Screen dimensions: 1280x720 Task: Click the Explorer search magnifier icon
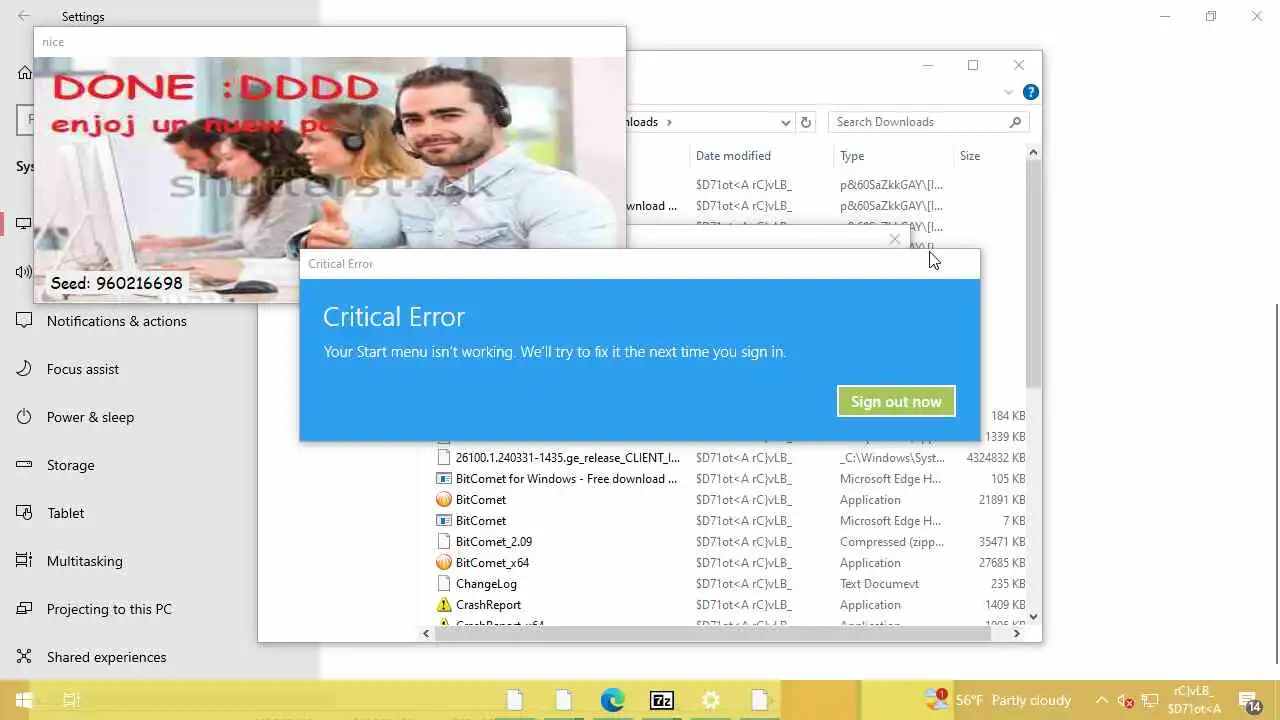pyautogui.click(x=1015, y=122)
